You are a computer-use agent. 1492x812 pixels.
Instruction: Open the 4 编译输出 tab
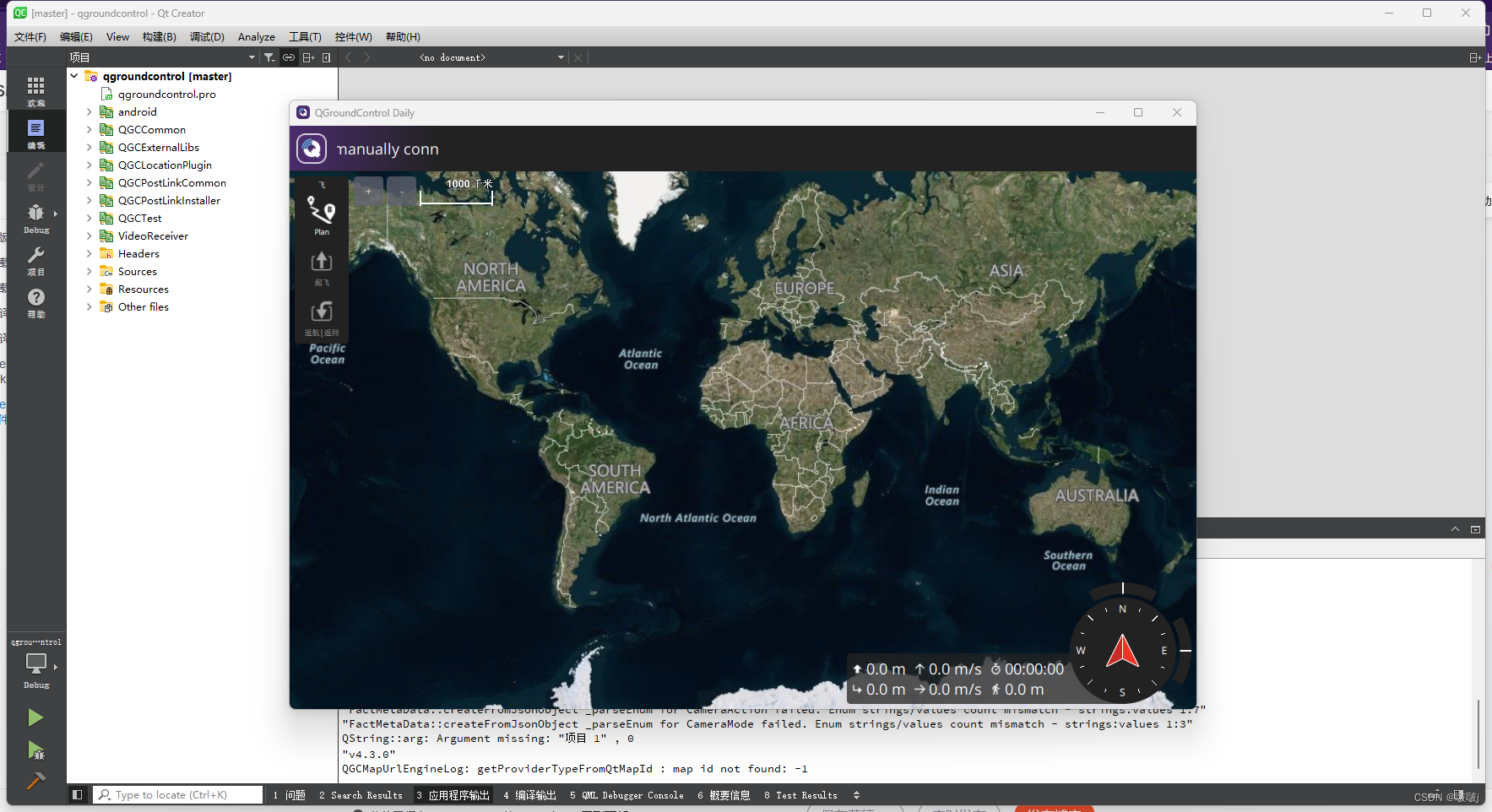529,795
